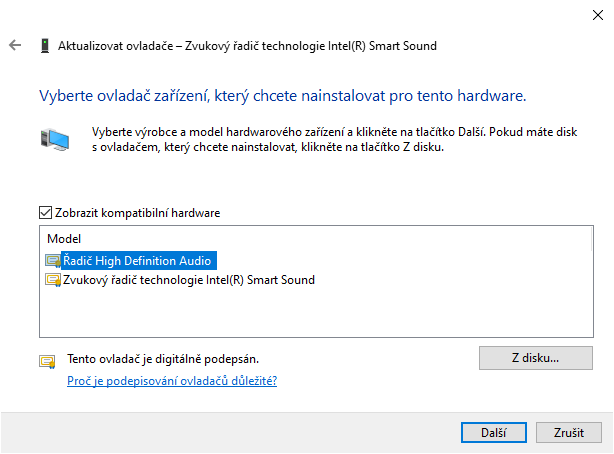Click Další to continue
The height and width of the screenshot is (454, 614).
pos(493,432)
